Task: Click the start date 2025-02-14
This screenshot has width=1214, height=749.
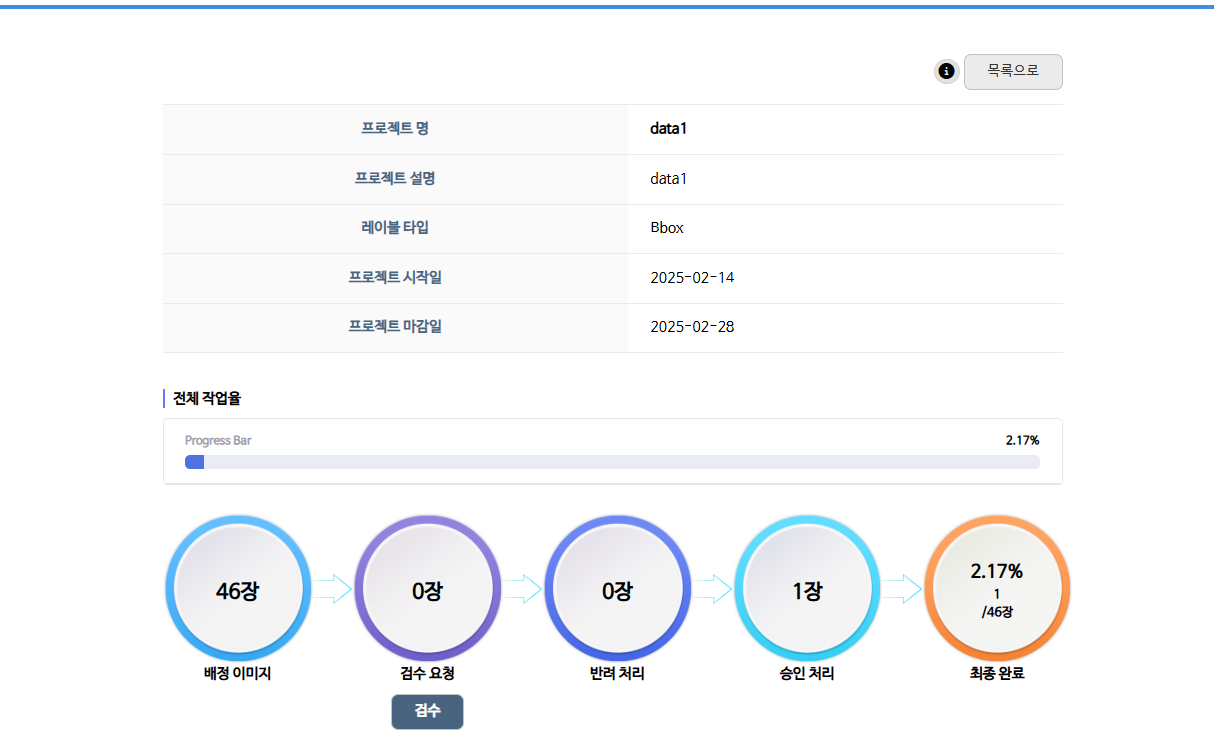Action: pyautogui.click(x=692, y=277)
